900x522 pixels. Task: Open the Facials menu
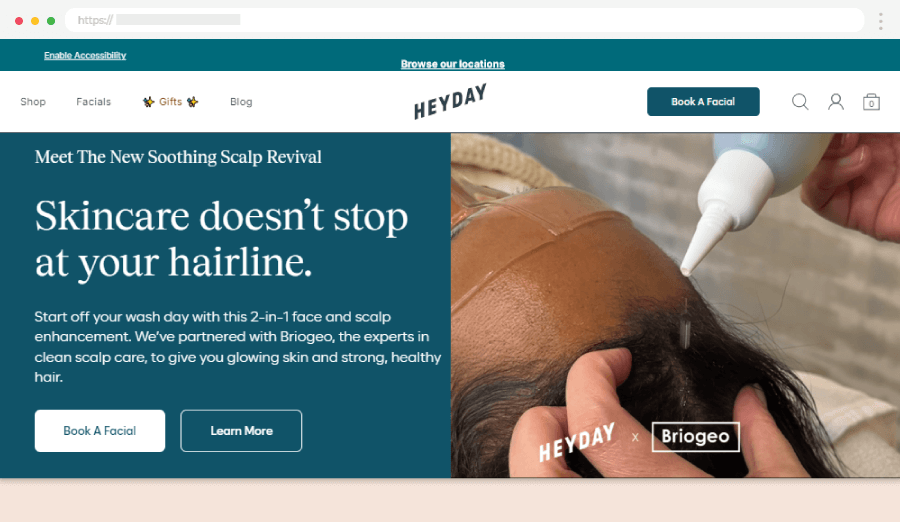[94, 102]
